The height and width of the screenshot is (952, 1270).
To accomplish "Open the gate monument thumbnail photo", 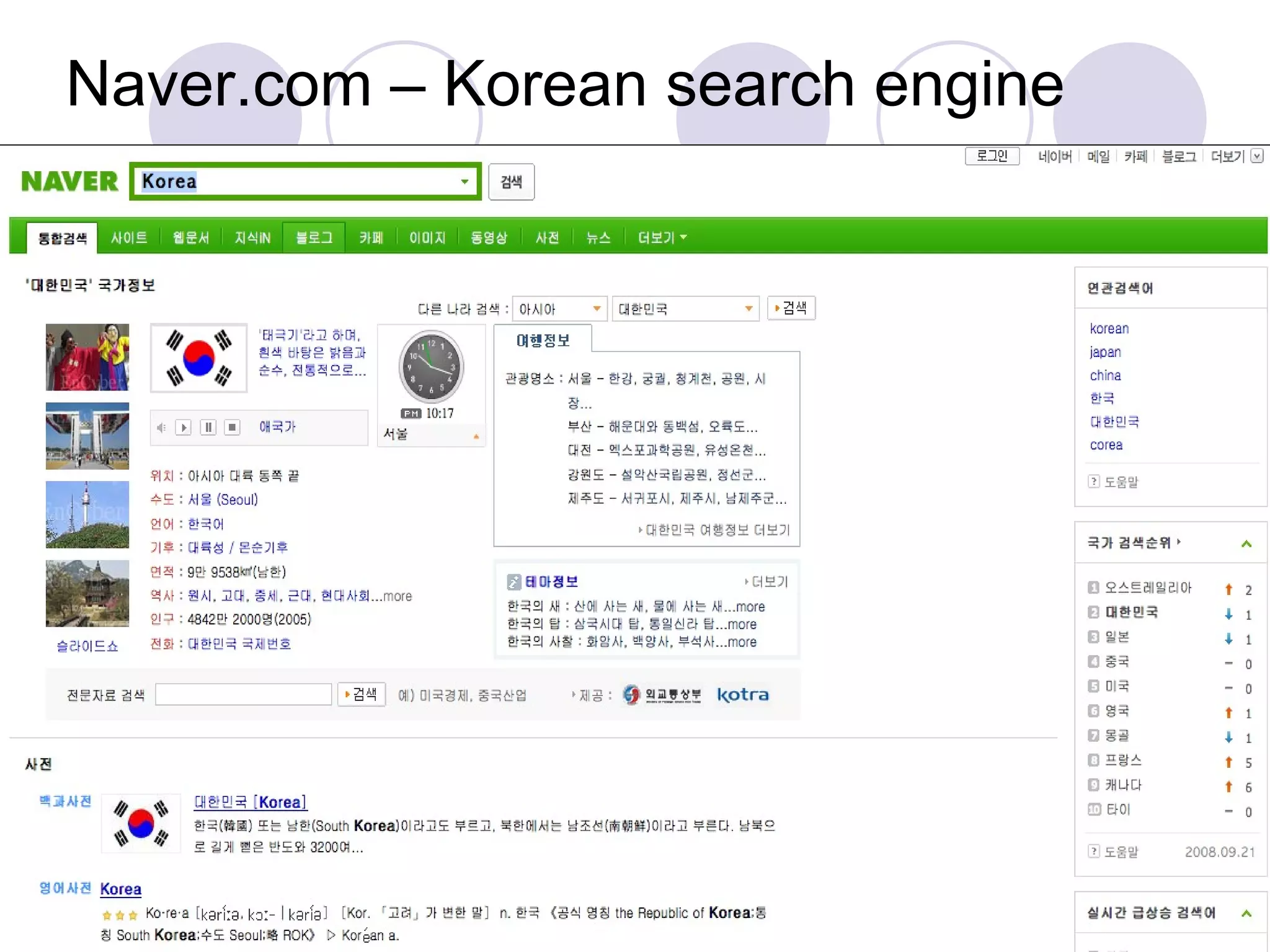I will pyautogui.click(x=87, y=436).
